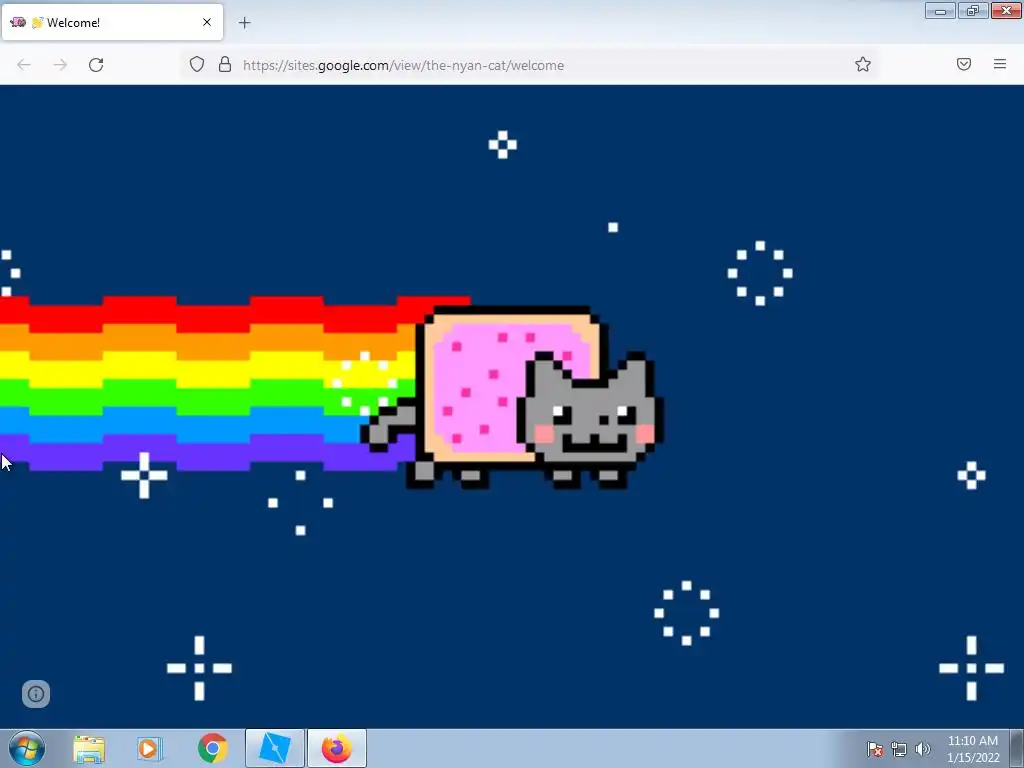Click the Show desktop strip

coord(1017,748)
